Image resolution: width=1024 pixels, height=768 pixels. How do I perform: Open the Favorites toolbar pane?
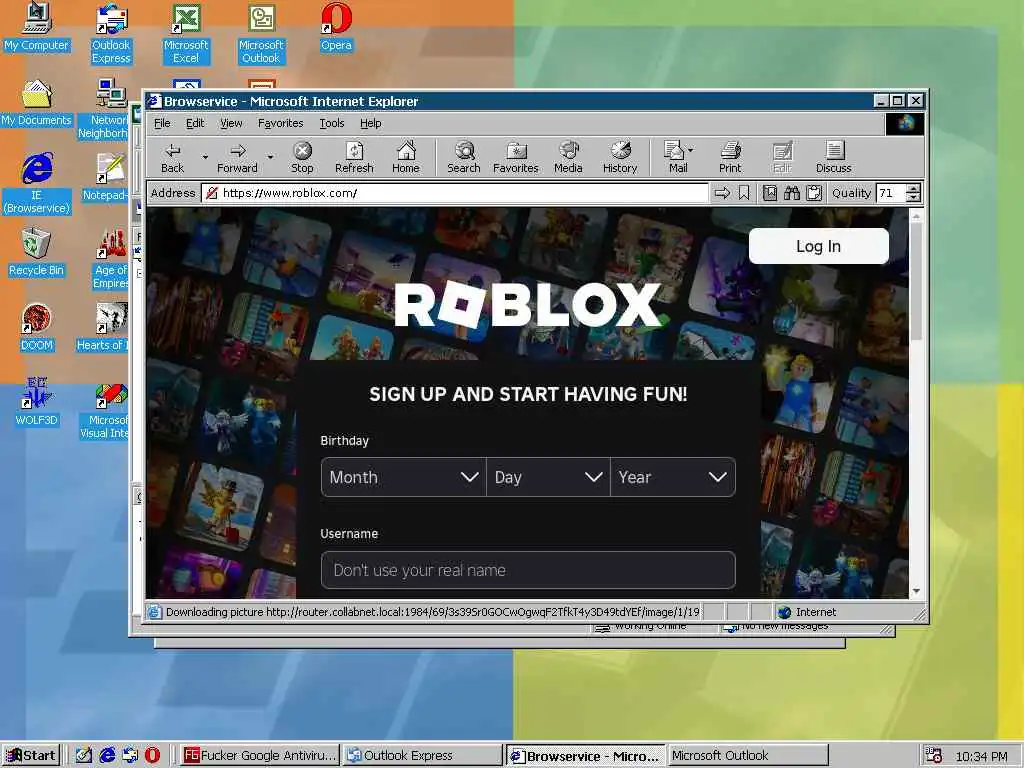(516, 158)
